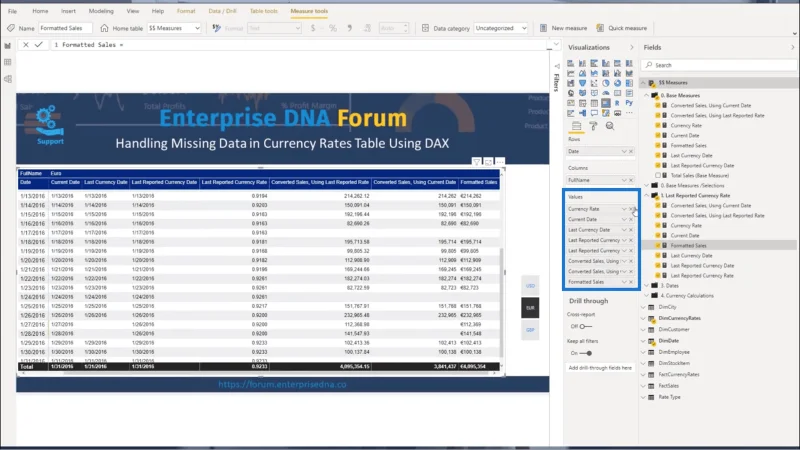The width and height of the screenshot is (800, 450).
Task: Uncheck Last Reported Currency Rate field
Action: tap(658, 276)
